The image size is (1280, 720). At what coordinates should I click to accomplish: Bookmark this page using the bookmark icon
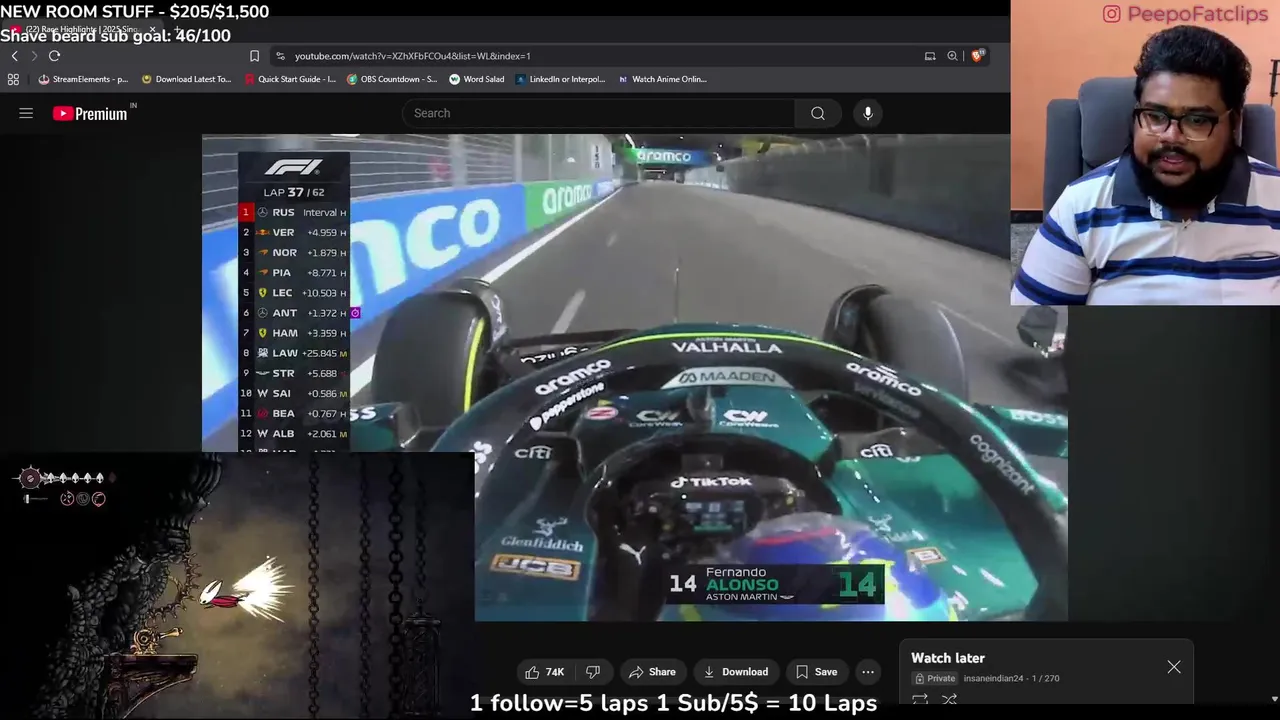click(254, 56)
